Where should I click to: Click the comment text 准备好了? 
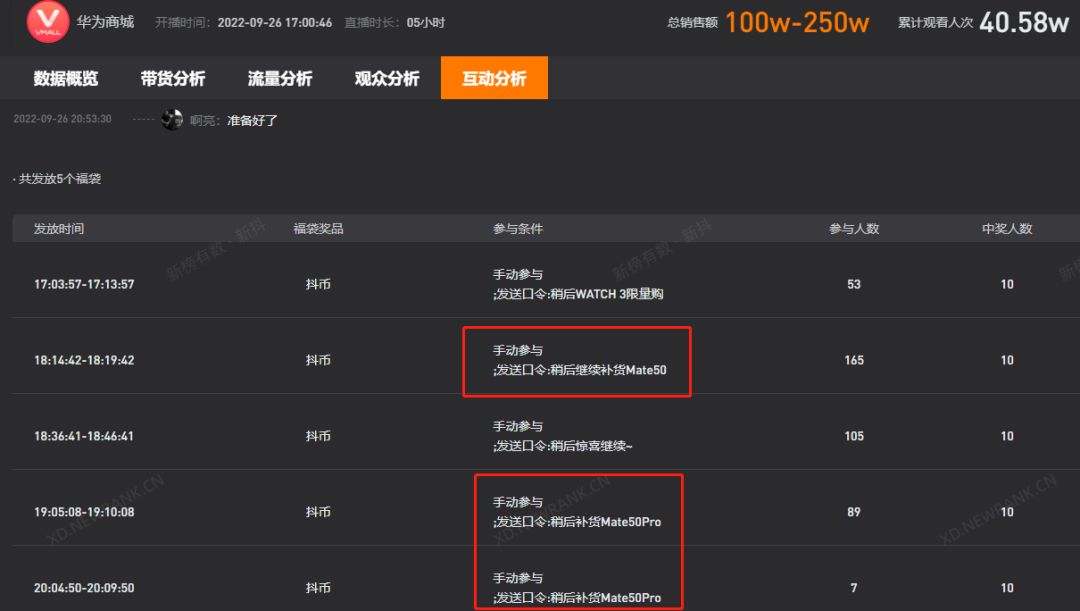click(252, 121)
